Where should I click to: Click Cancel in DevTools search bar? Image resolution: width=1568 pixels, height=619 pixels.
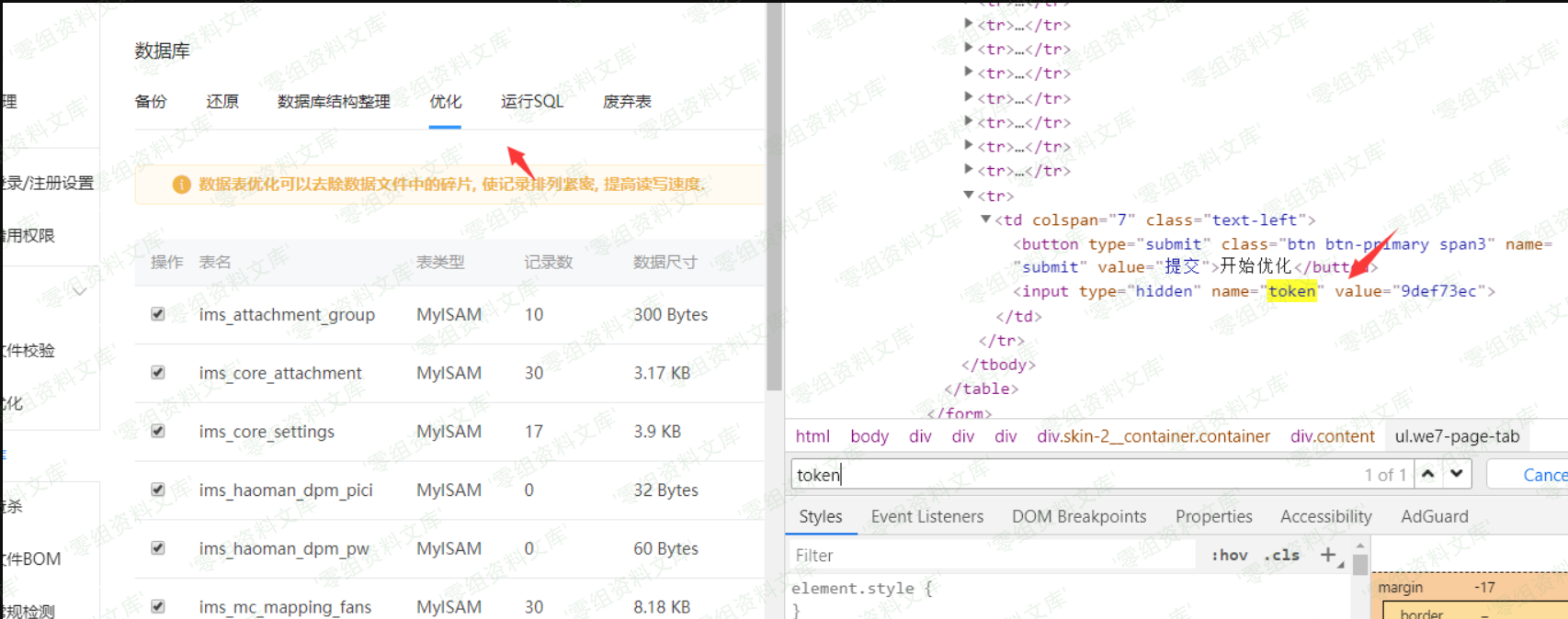pos(1543,475)
